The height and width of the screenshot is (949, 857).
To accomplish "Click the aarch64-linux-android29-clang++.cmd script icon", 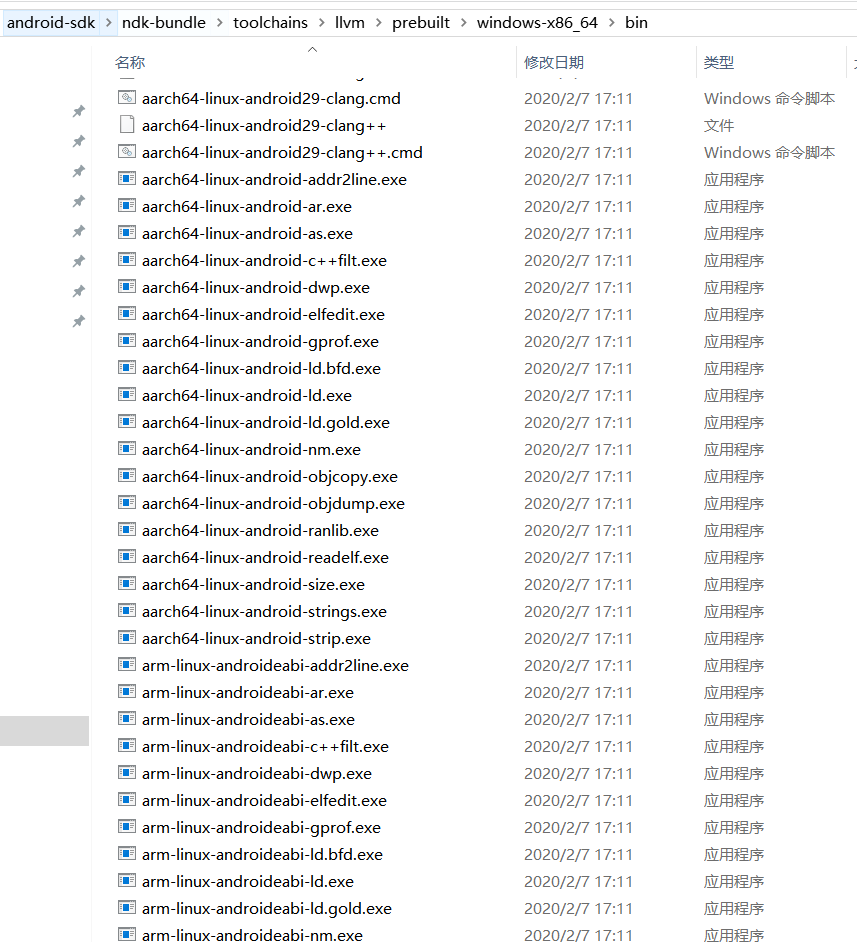I will [126, 151].
